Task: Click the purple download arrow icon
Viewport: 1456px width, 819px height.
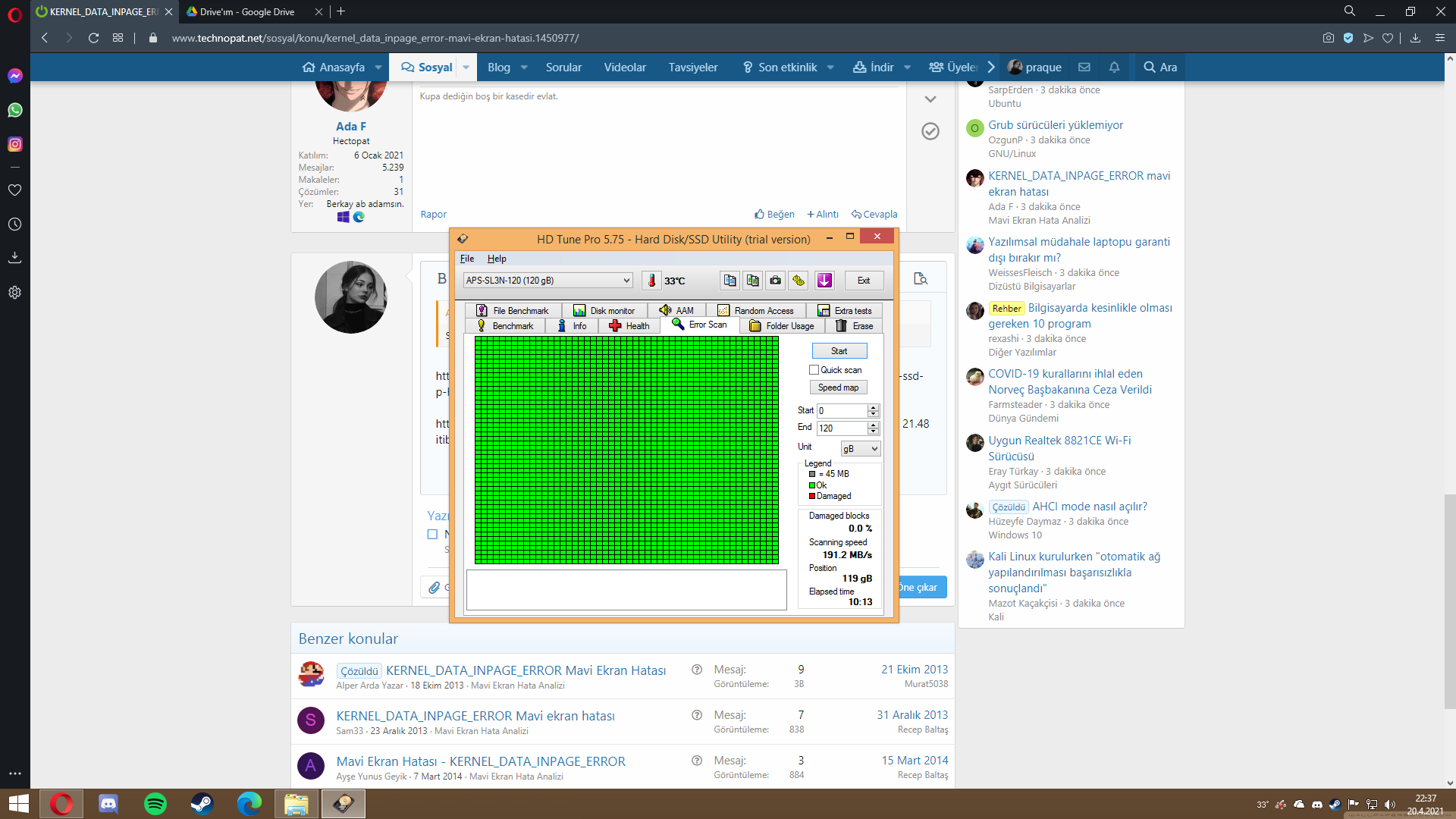Action: point(824,281)
